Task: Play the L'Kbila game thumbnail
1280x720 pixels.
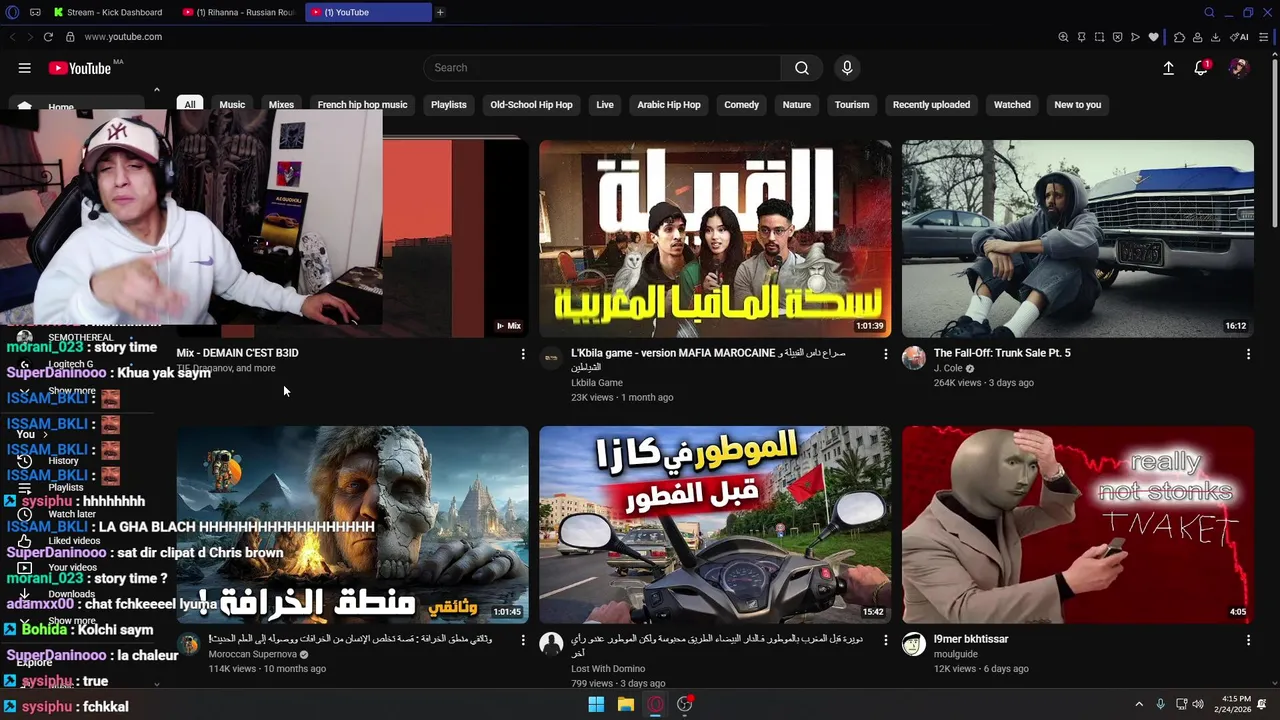Action: pos(715,239)
